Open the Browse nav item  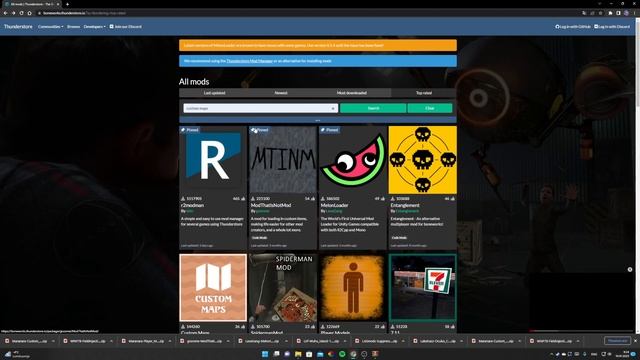click(73, 27)
